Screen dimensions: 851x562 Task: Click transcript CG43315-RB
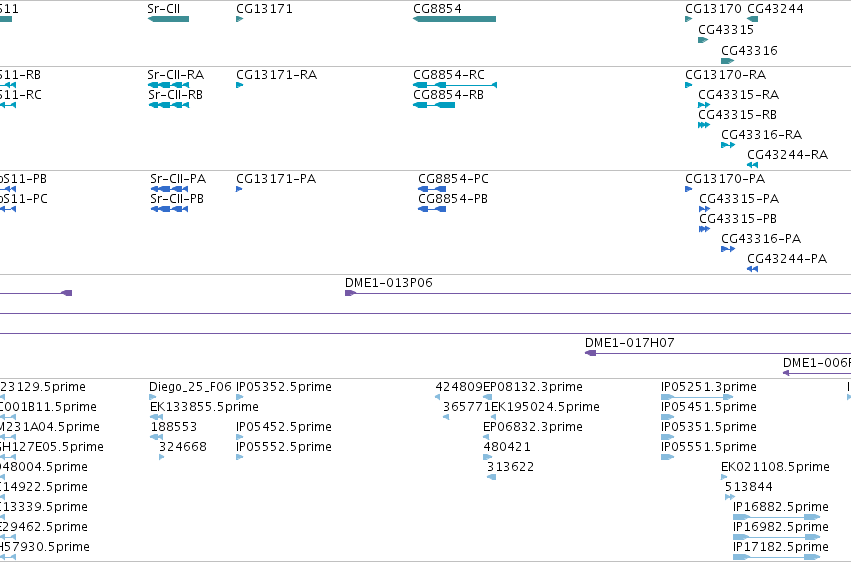737,114
